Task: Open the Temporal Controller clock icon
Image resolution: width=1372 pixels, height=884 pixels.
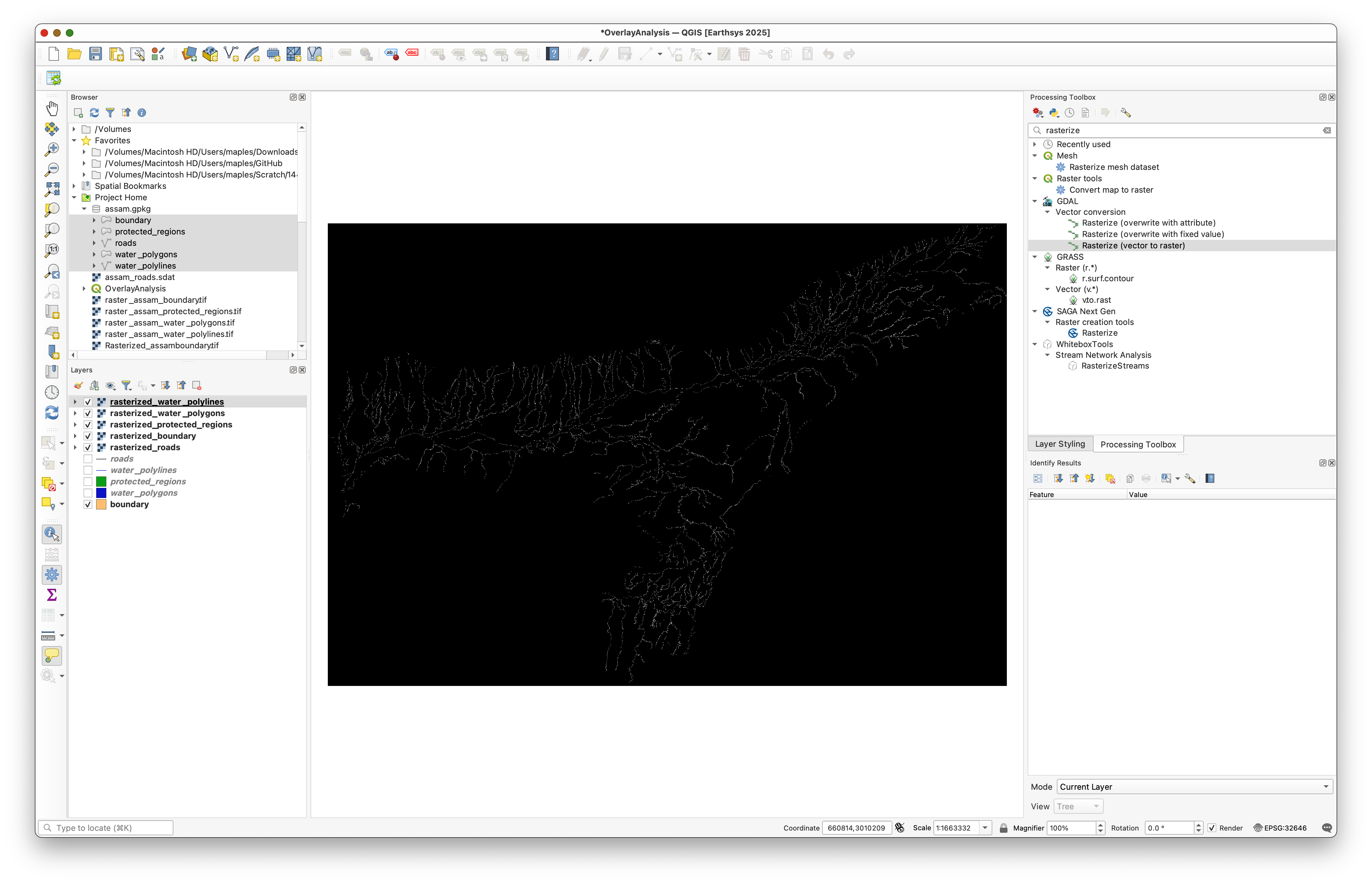Action: pos(52,392)
